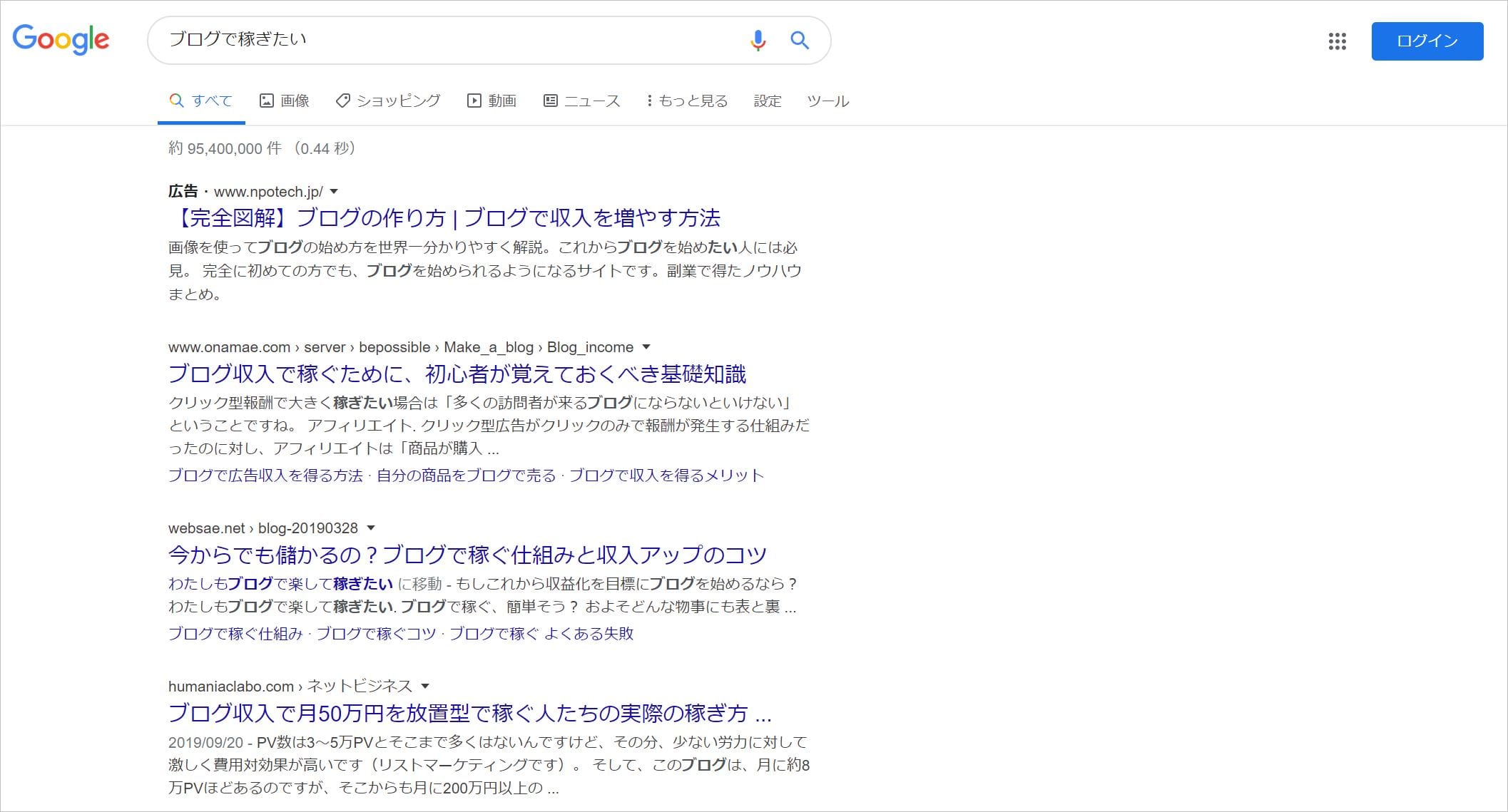Viewport: 1508px width, 812px height.
Task: Open the ツール menu
Action: coord(828,101)
